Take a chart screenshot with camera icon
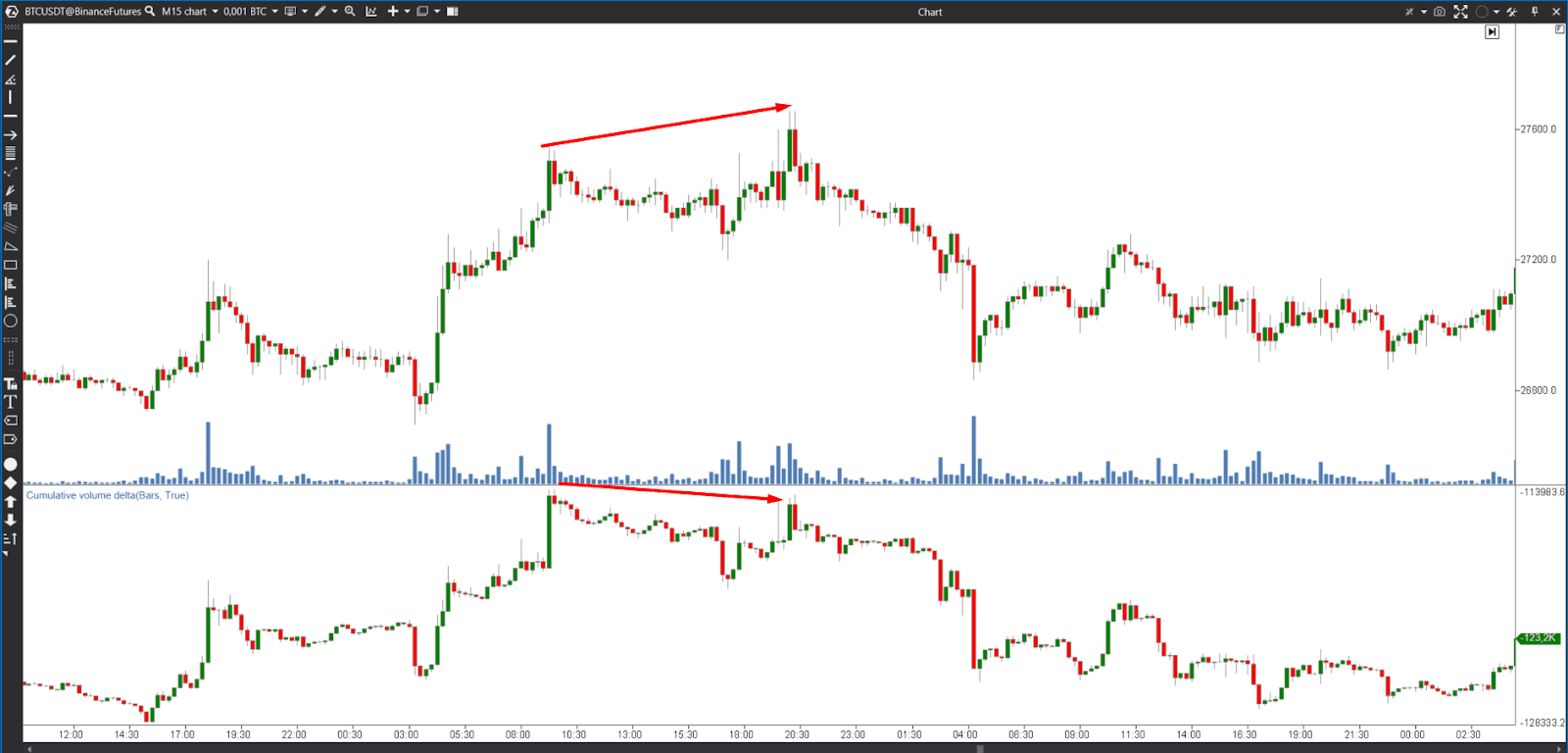The height and width of the screenshot is (753, 1568). click(1440, 12)
